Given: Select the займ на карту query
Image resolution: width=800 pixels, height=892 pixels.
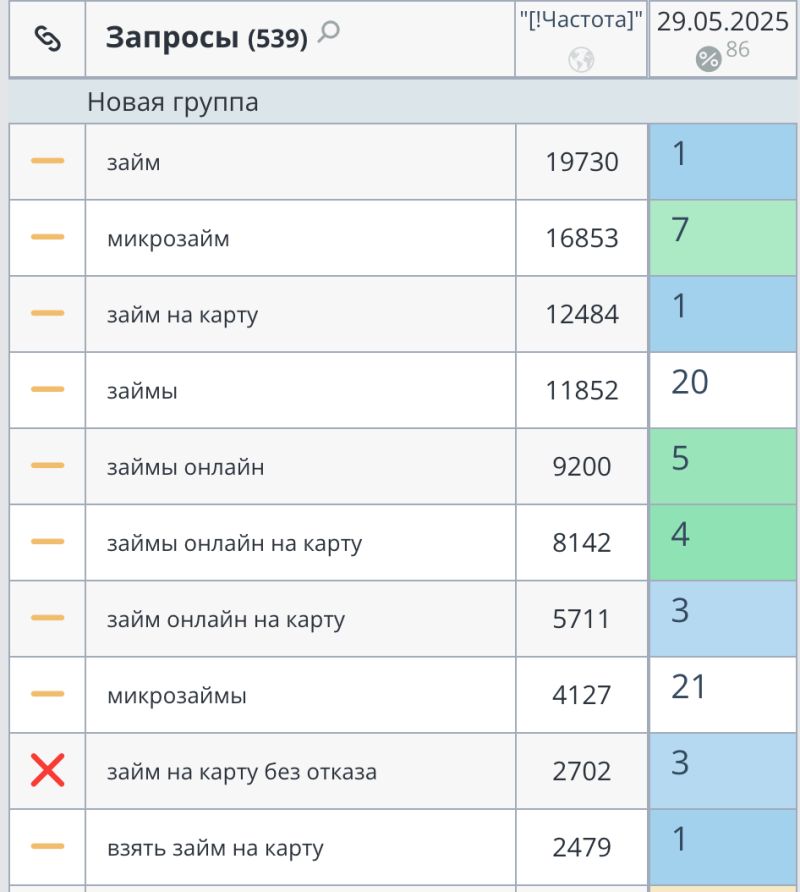Looking at the screenshot, I should click(182, 315).
